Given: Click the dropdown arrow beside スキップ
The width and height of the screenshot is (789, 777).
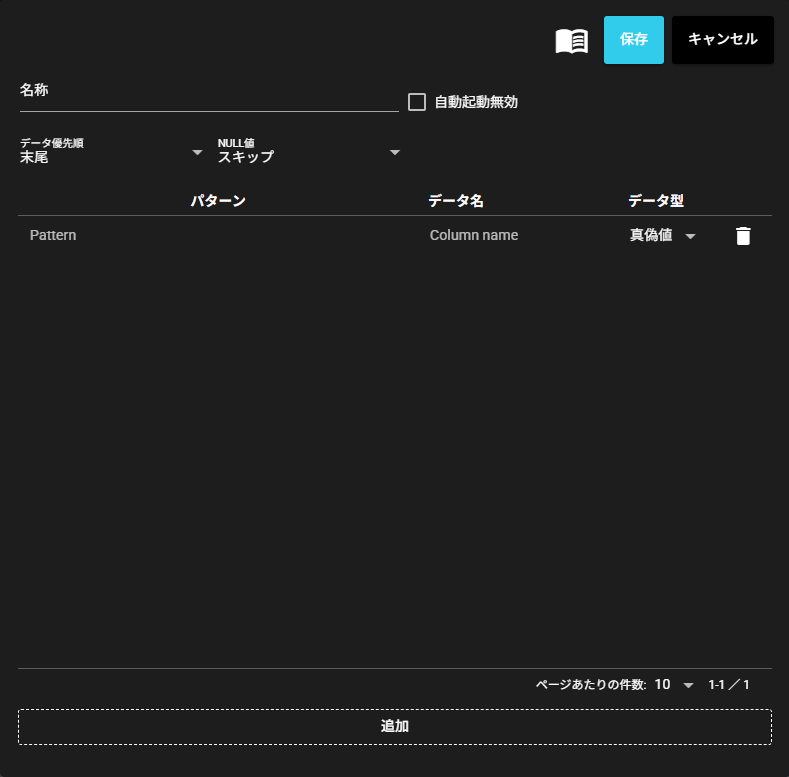Looking at the screenshot, I should 395,153.
